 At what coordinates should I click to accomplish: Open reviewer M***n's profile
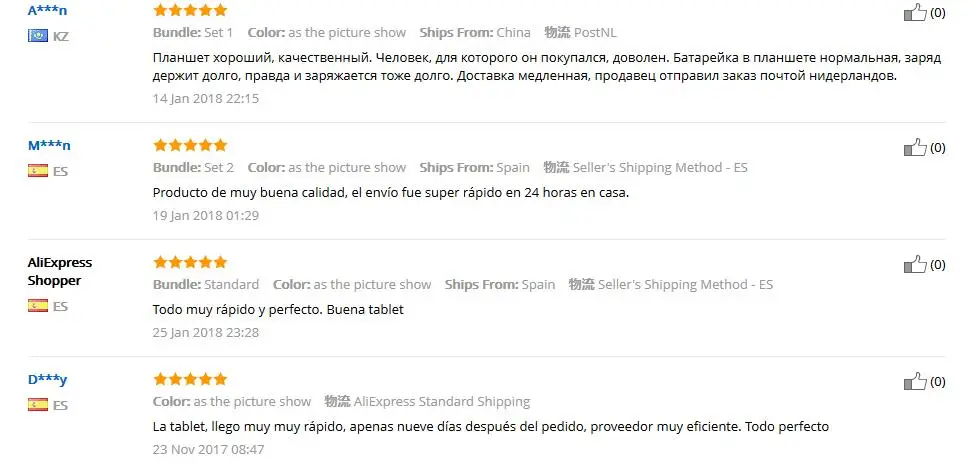tap(49, 145)
